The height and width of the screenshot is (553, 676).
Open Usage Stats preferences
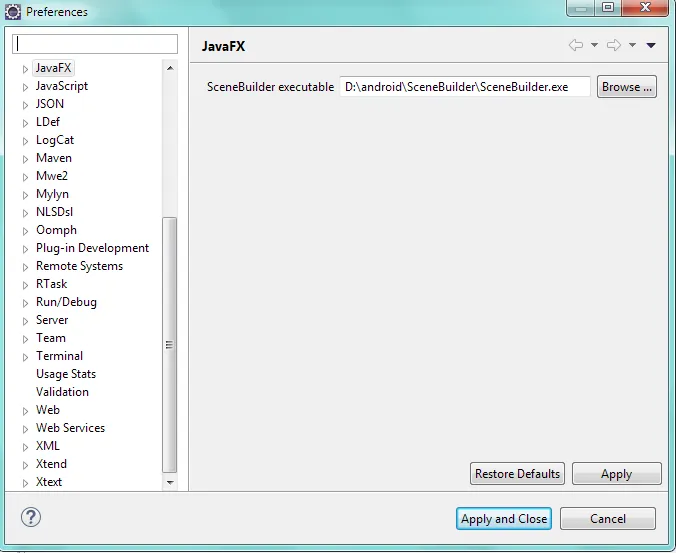pyautogui.click(x=66, y=374)
